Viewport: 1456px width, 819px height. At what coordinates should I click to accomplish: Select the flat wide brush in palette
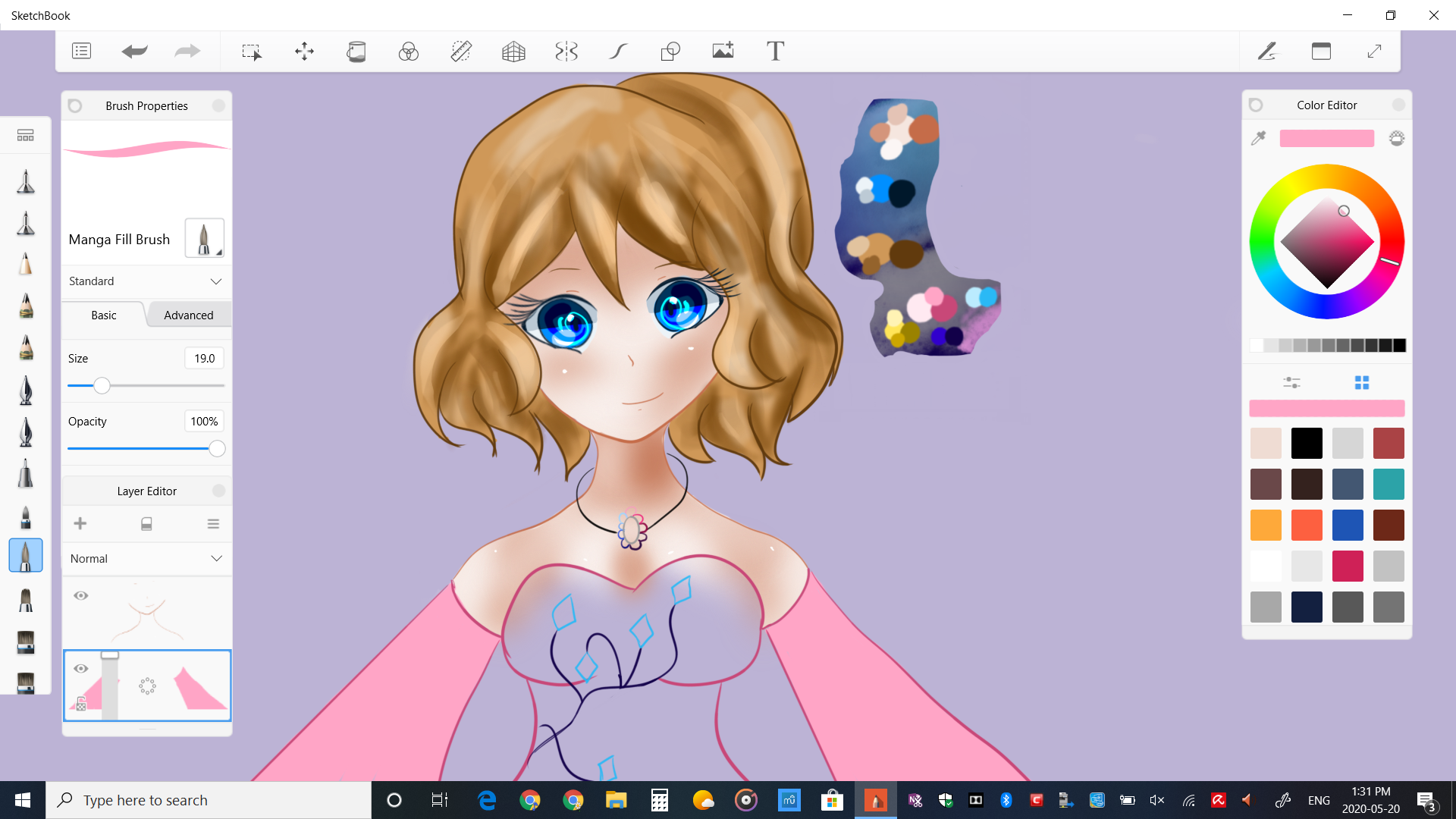[26, 642]
